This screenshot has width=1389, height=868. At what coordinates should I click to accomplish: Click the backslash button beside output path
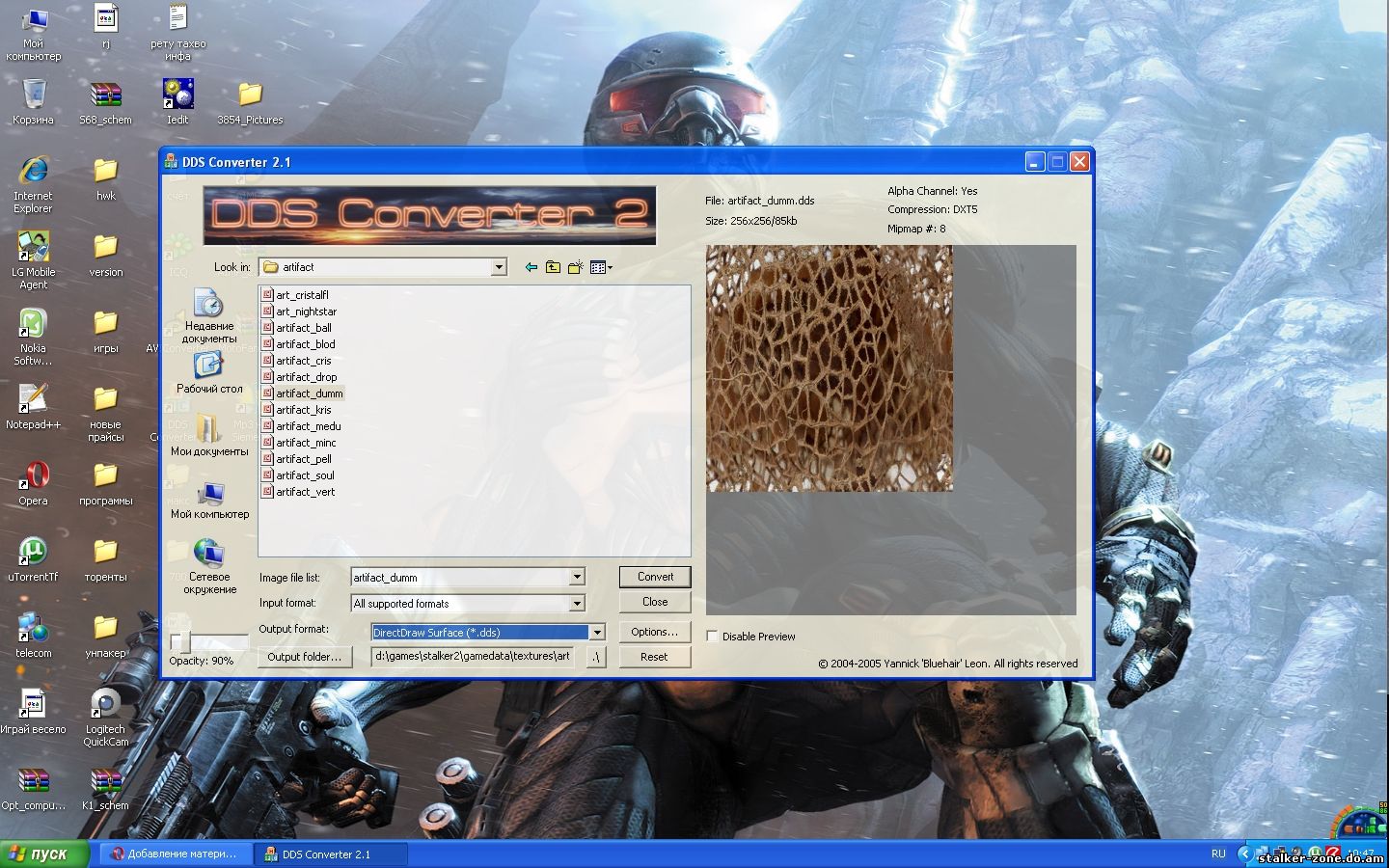tap(596, 657)
